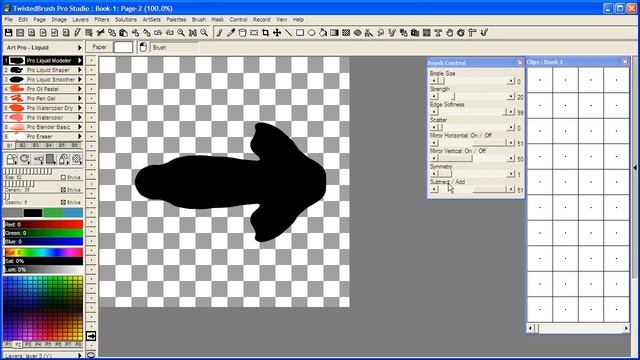This screenshot has width=640, height=360.
Task: Click the Red color channel slider
Action: point(43,224)
